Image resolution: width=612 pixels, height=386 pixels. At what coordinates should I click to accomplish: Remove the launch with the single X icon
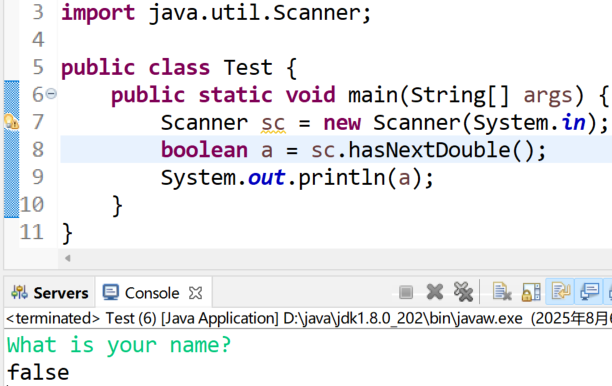click(435, 292)
